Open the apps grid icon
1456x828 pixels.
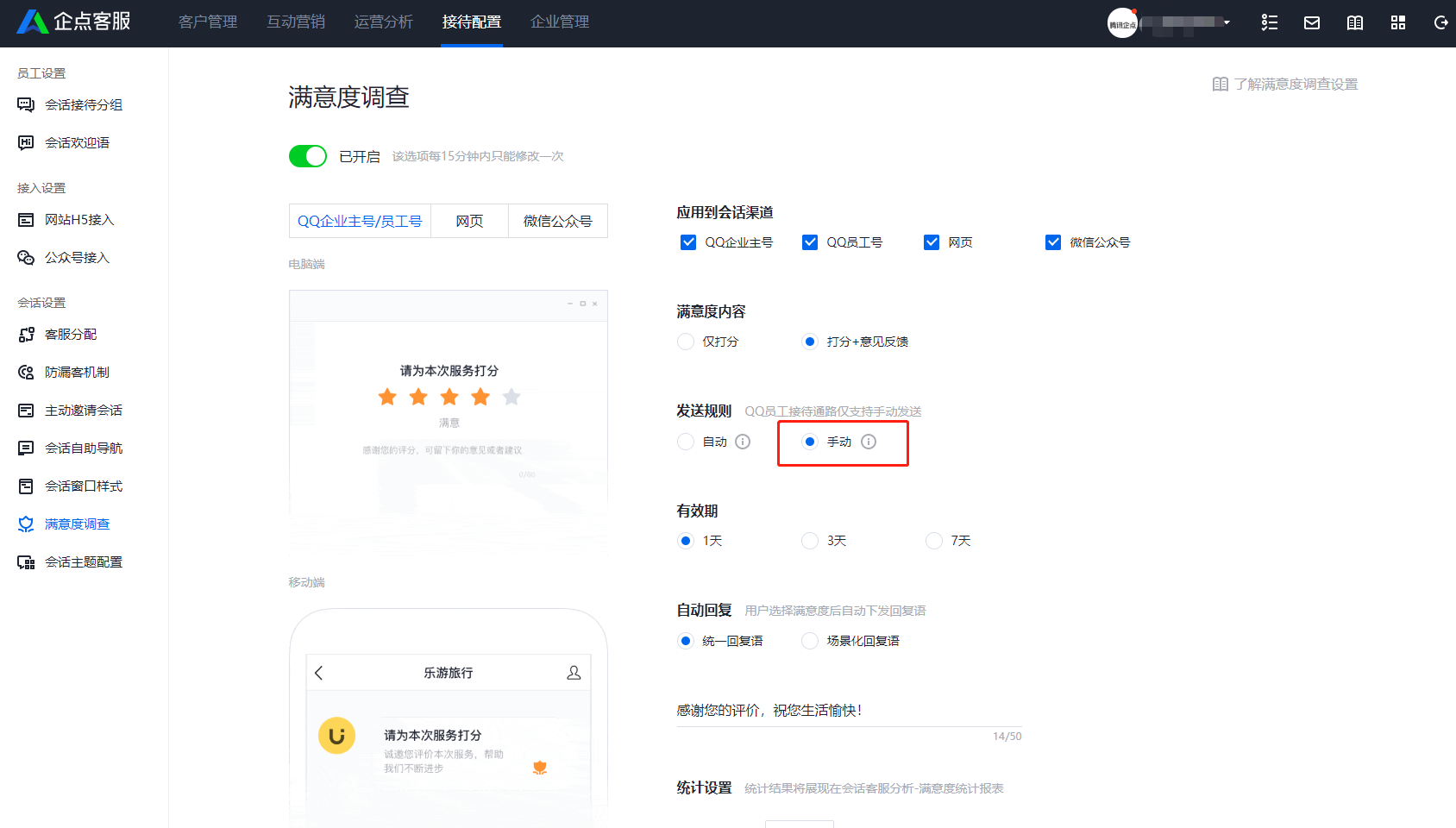coord(1398,22)
